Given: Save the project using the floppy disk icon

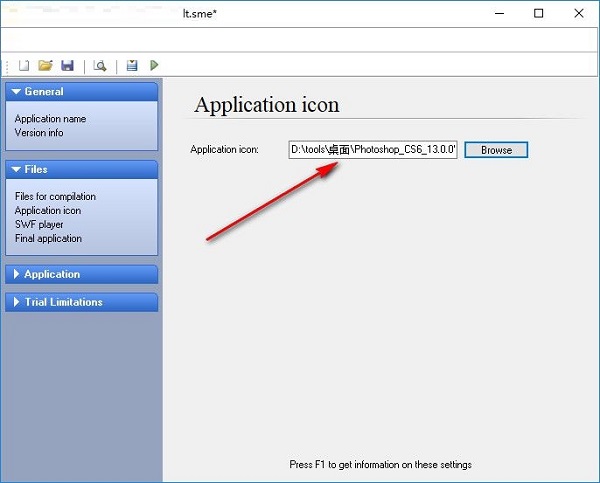Looking at the screenshot, I should click(67, 65).
